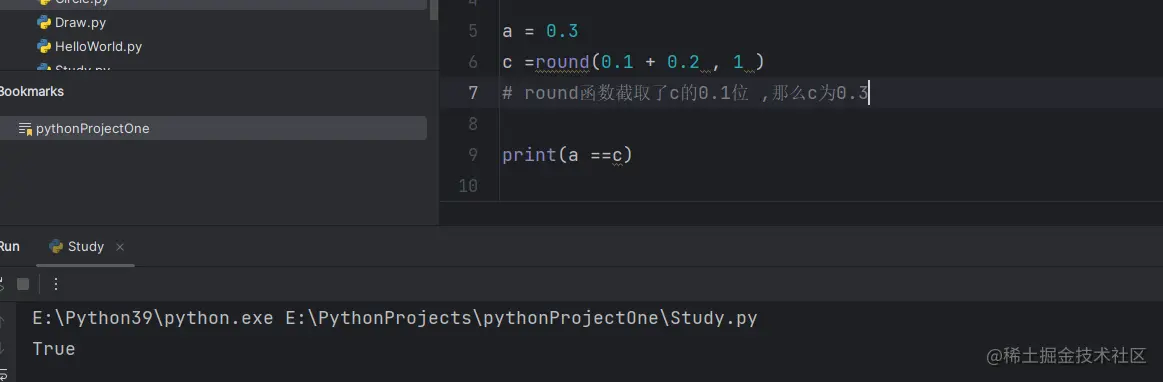Click the stop button in Run toolbar
This screenshot has width=1163, height=382.
pos(23,284)
